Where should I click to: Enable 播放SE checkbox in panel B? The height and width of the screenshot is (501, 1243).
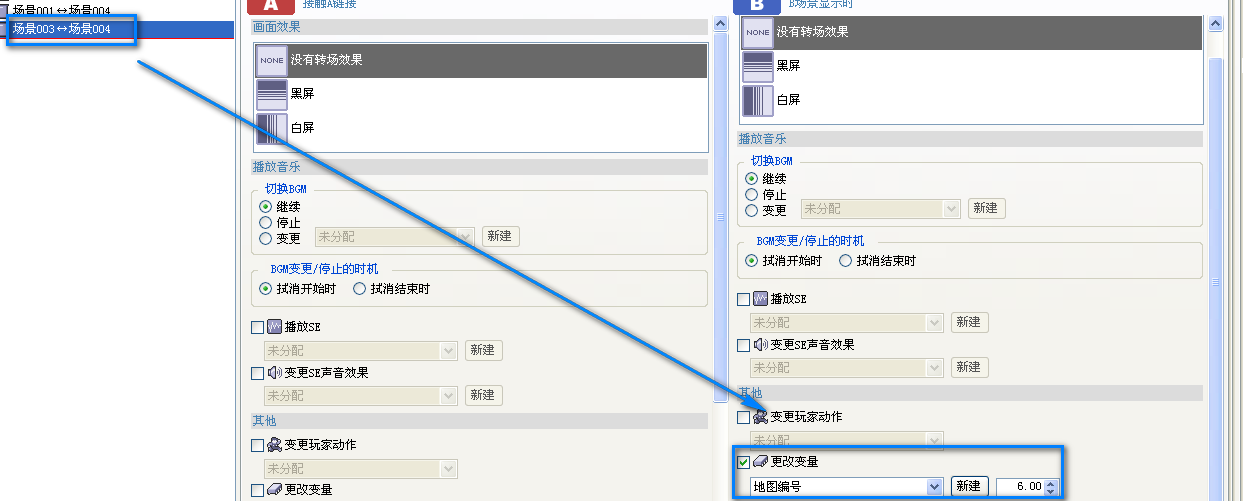743,299
